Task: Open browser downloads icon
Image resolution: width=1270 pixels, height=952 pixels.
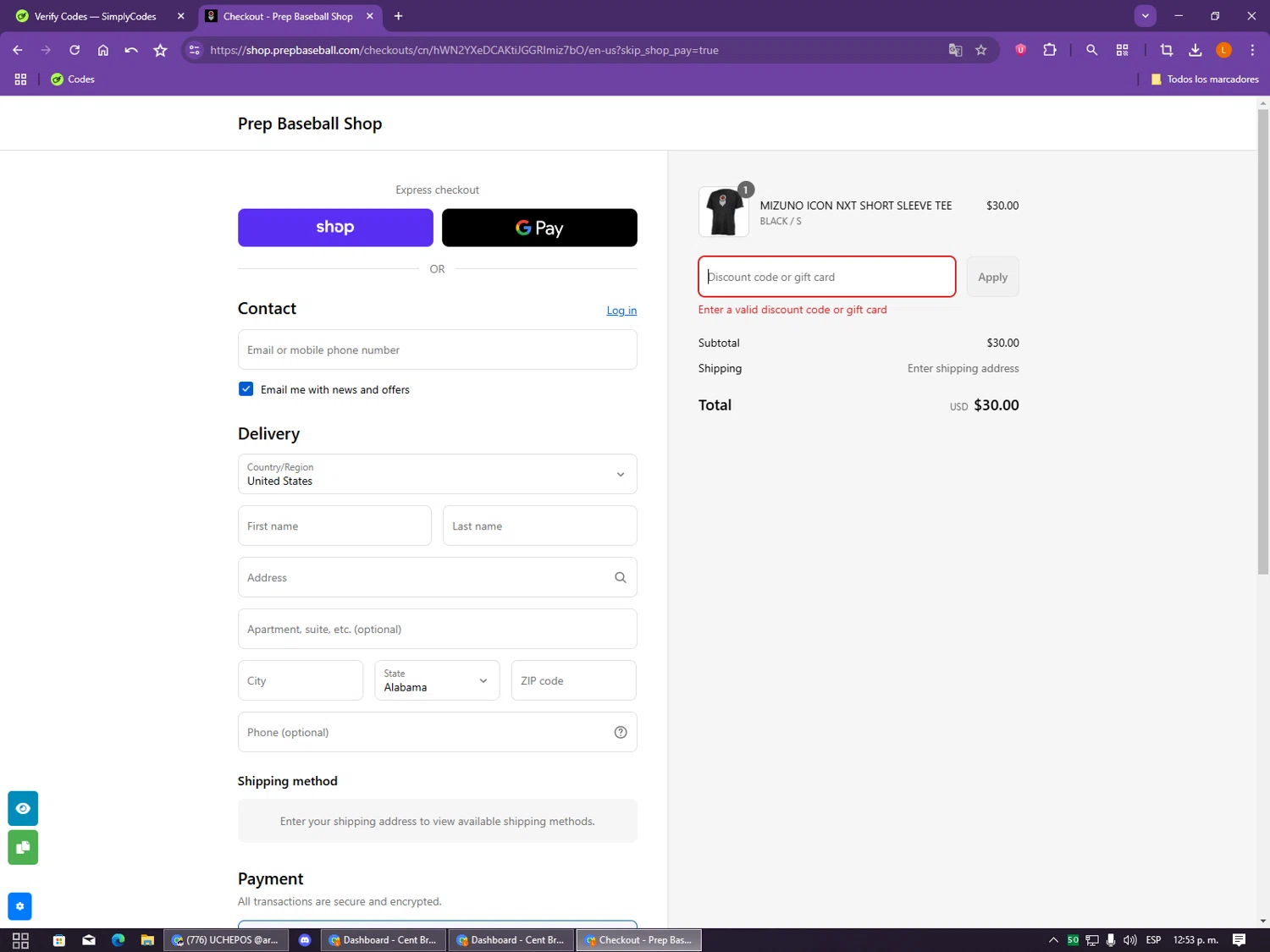Action: [x=1195, y=50]
